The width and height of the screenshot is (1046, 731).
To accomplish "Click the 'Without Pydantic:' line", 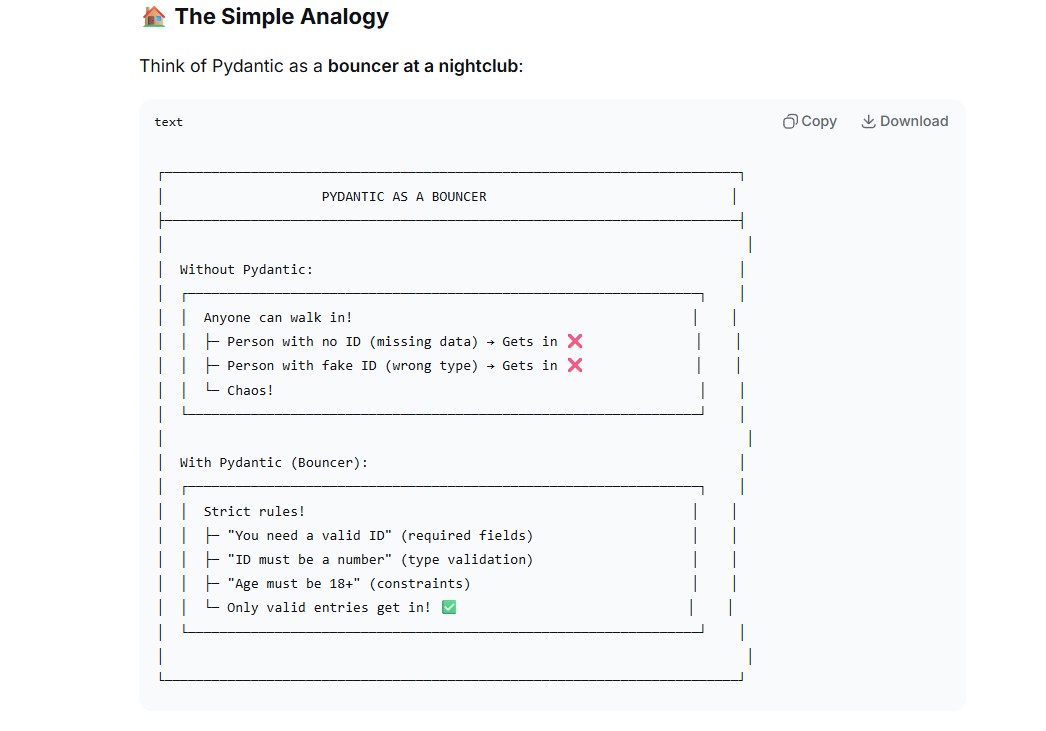I will pos(246,269).
